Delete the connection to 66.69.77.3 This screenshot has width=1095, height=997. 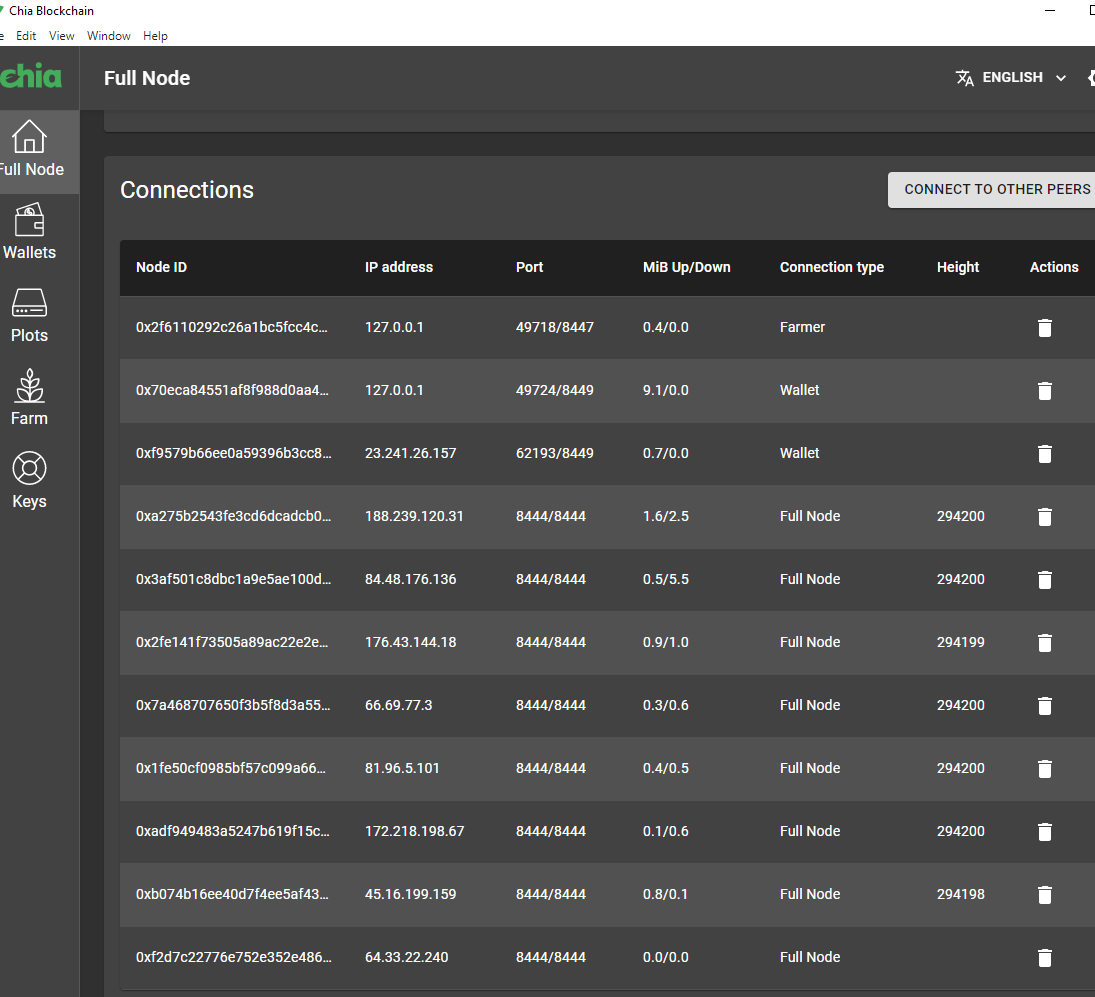pyautogui.click(x=1045, y=706)
